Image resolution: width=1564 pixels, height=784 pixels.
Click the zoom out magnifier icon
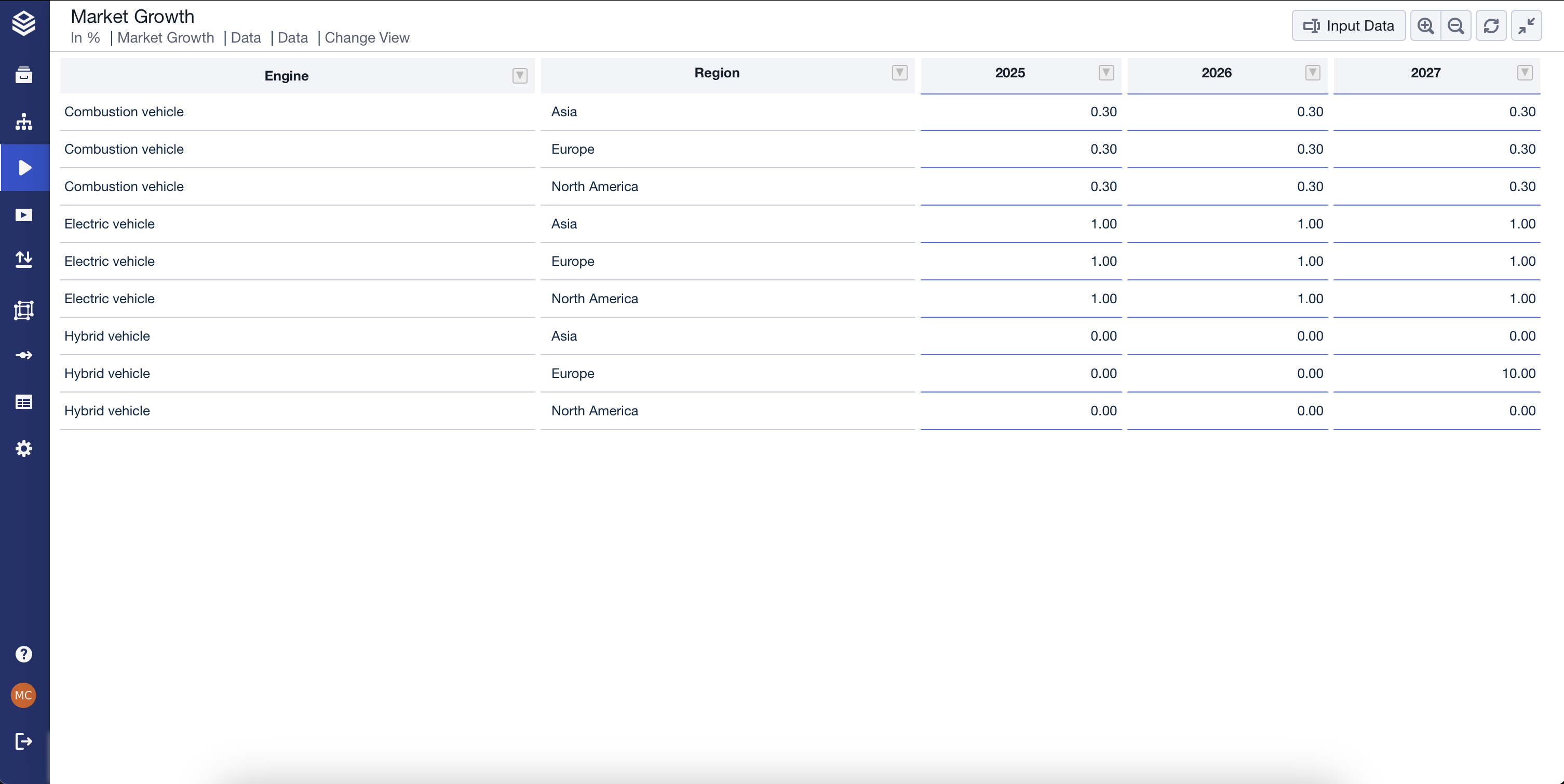1455,25
